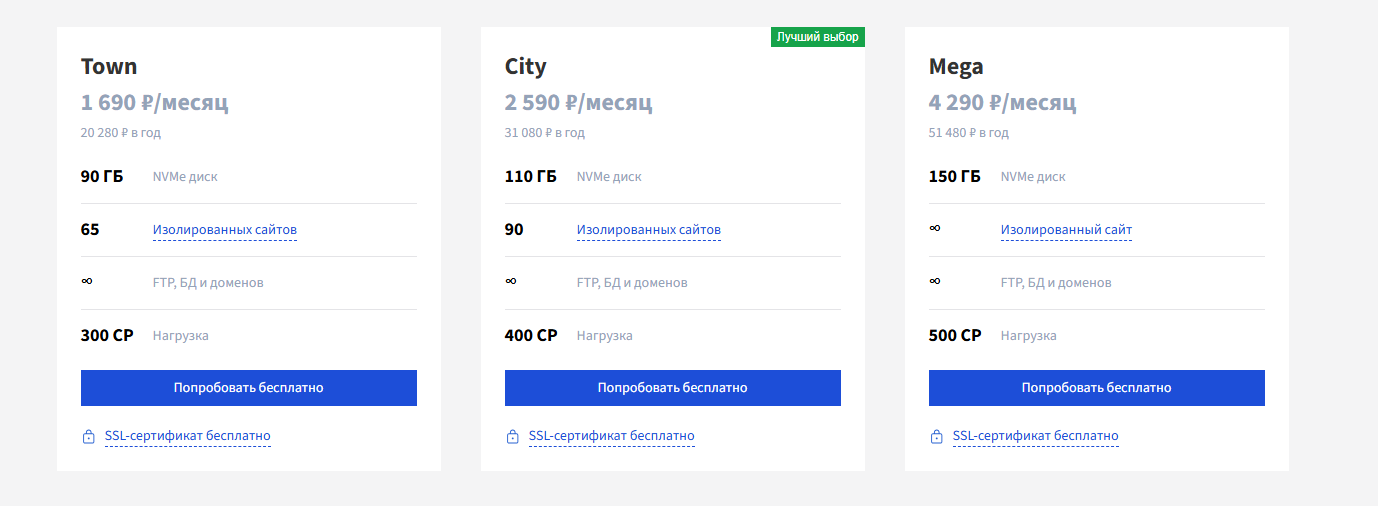Click NVMe диск label in Mega card

1033,177
